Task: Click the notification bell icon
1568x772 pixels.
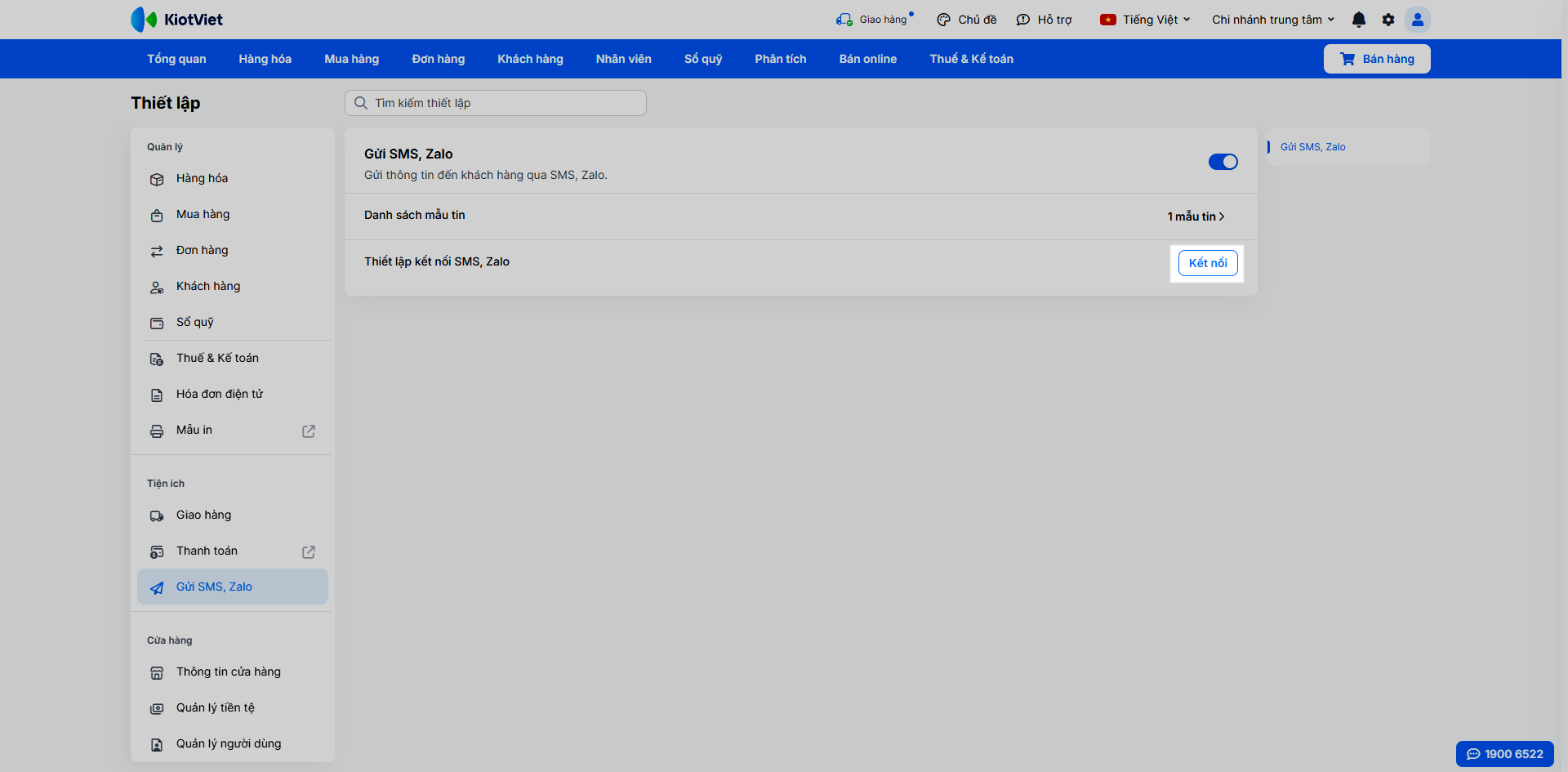Action: point(1359,20)
